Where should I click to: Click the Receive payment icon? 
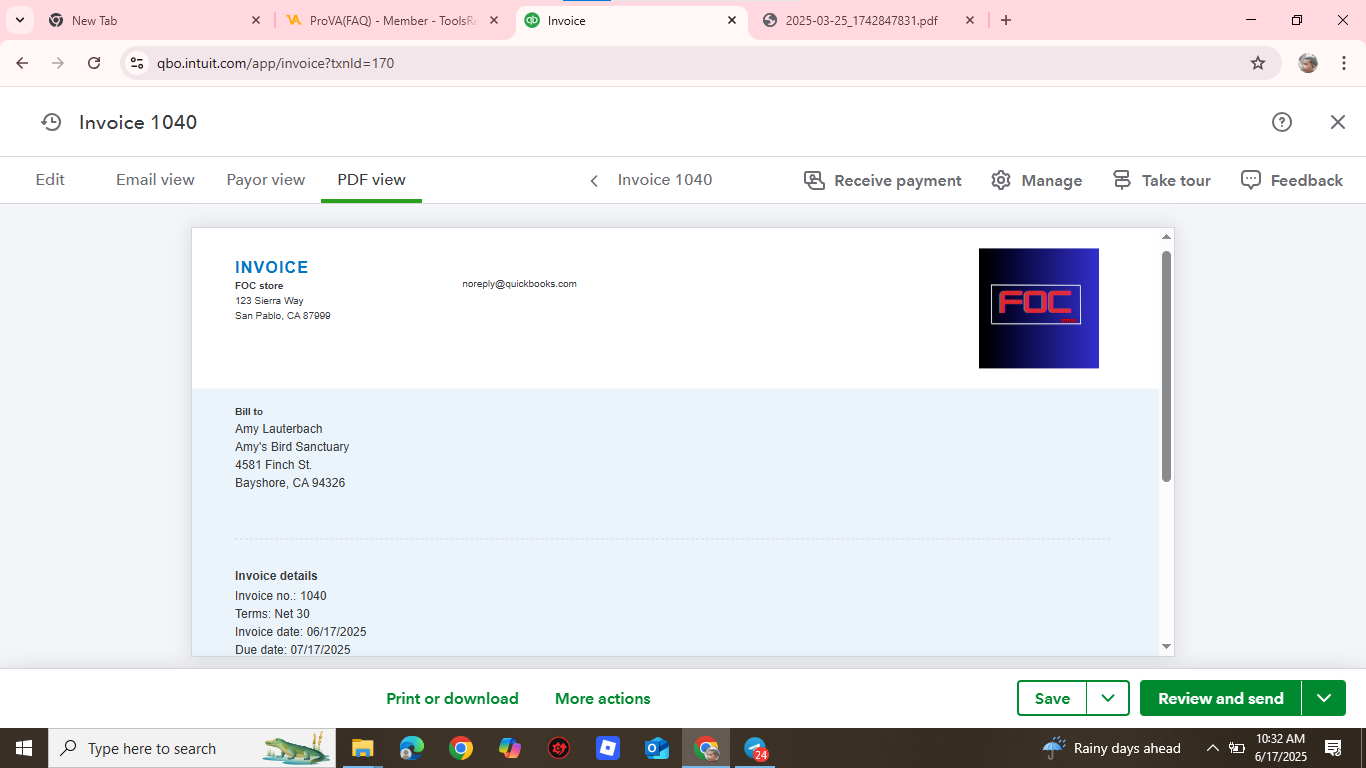pyautogui.click(x=814, y=180)
